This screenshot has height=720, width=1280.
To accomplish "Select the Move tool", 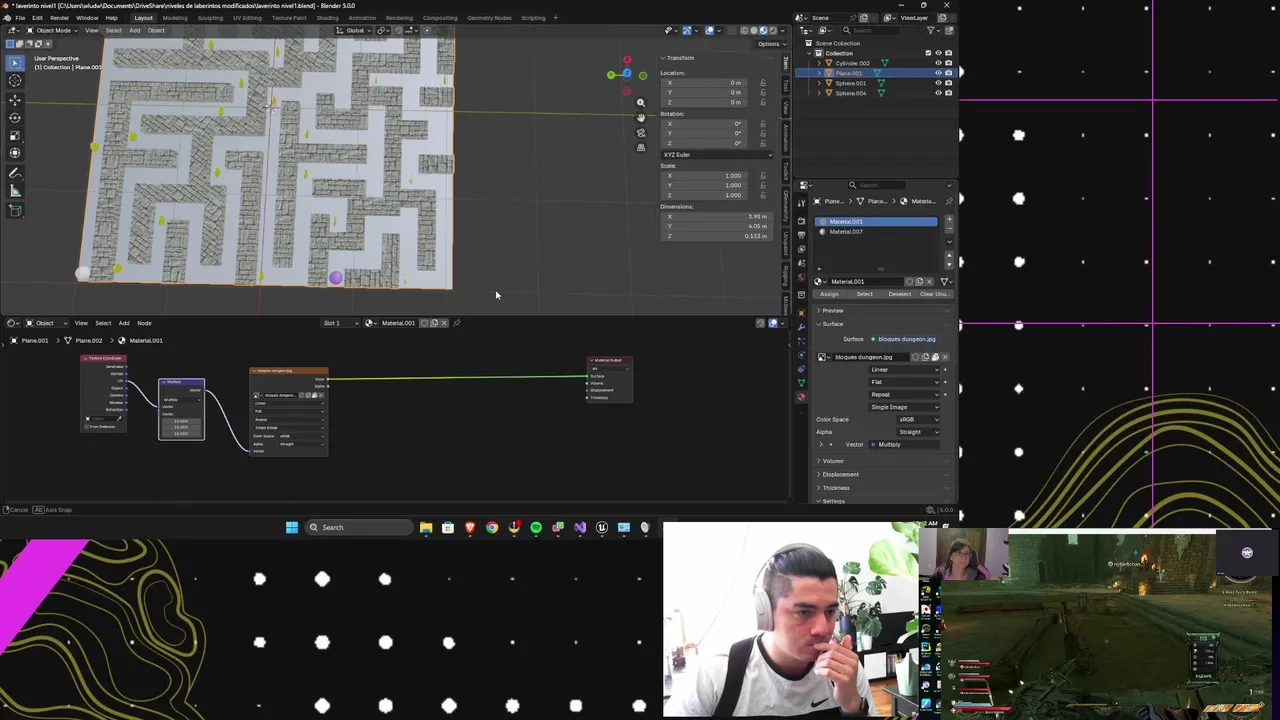I will pos(15,100).
